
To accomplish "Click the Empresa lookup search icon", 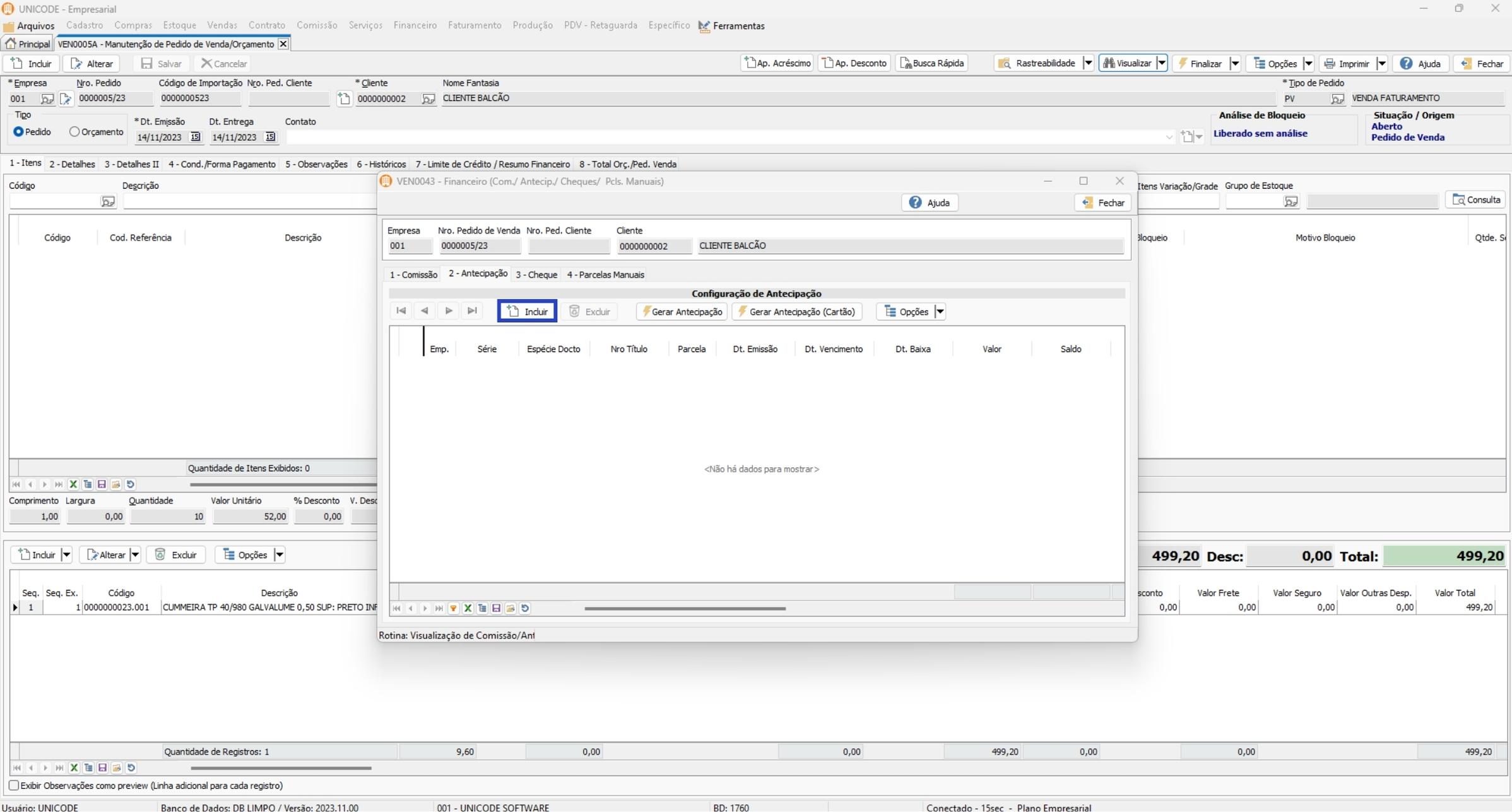I will [x=47, y=99].
